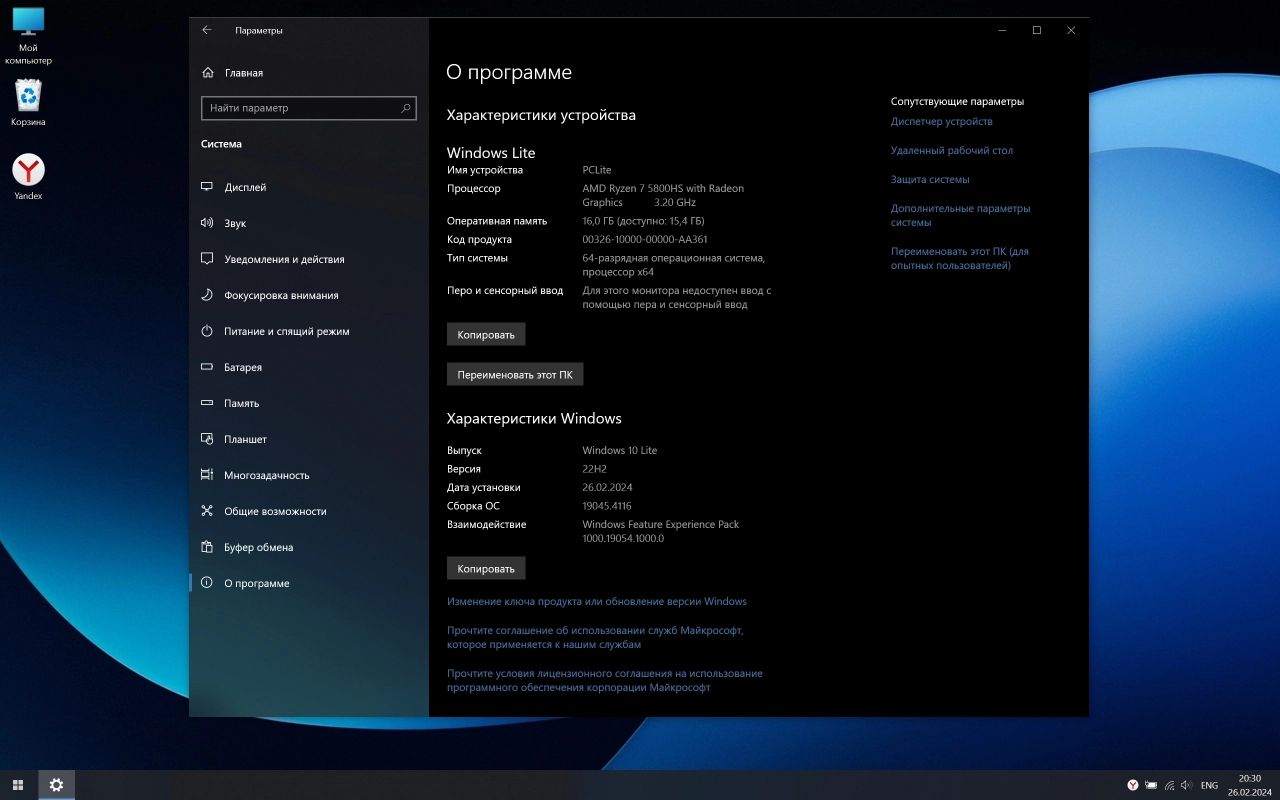Click the Дисплей monitor icon in sidebar

pos(207,187)
